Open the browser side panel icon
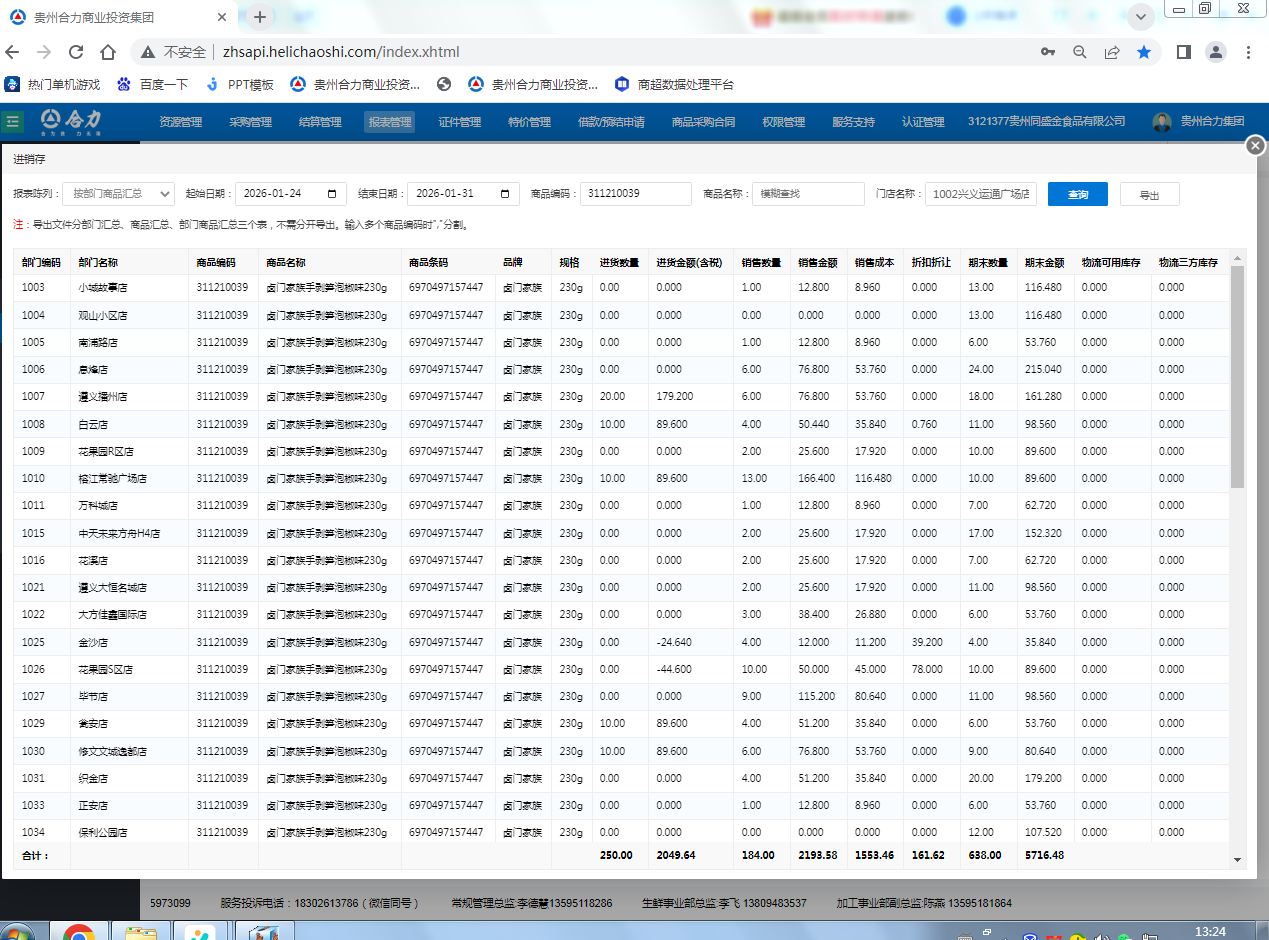 click(1183, 52)
